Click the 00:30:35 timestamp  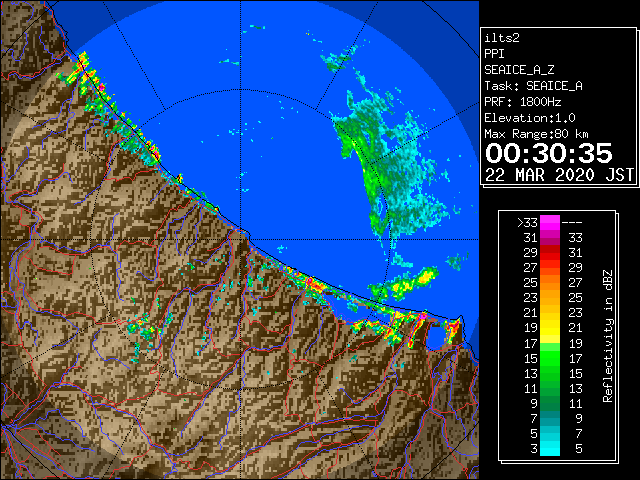[x=549, y=153]
